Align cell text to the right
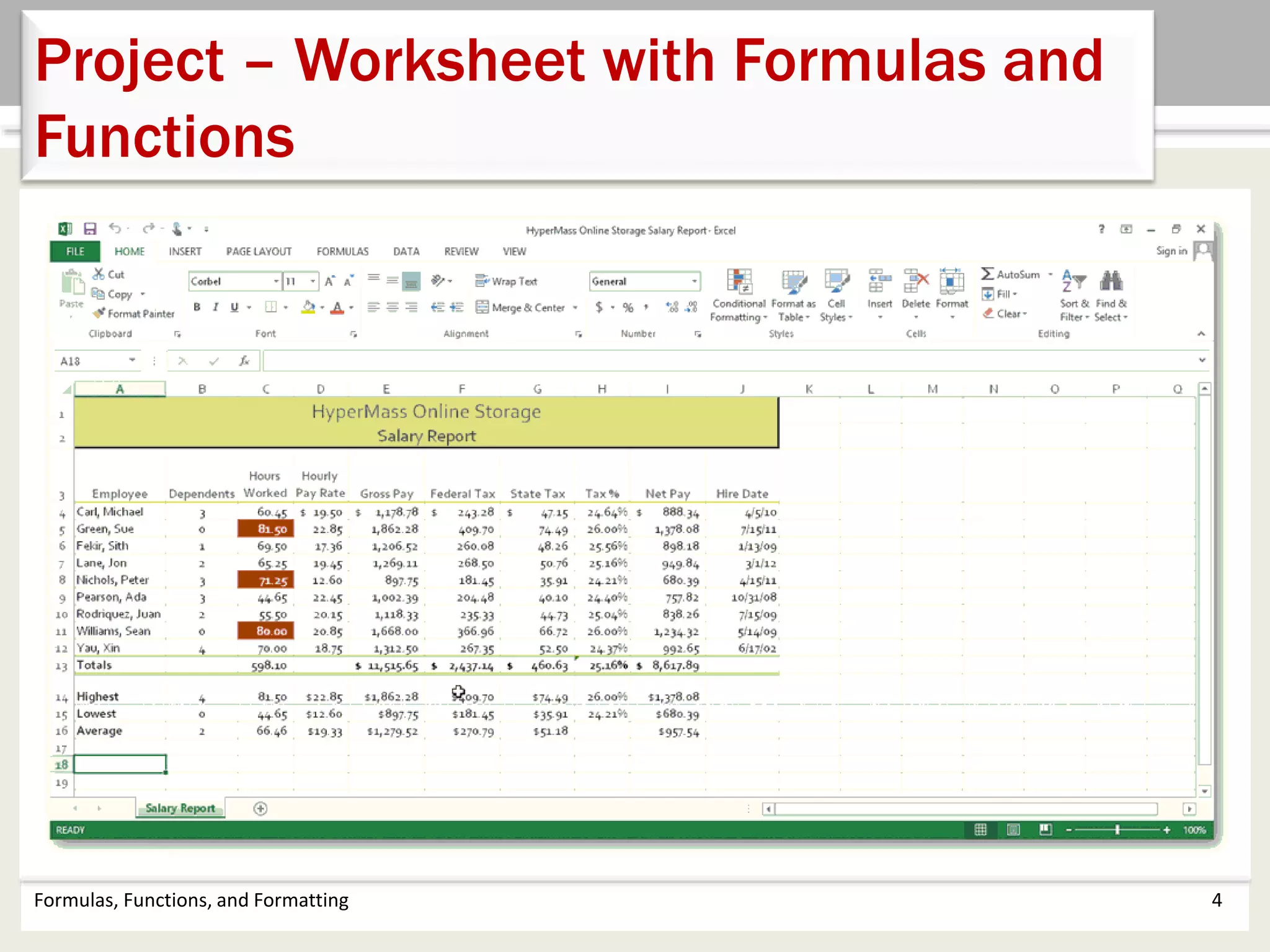 pyautogui.click(x=412, y=307)
